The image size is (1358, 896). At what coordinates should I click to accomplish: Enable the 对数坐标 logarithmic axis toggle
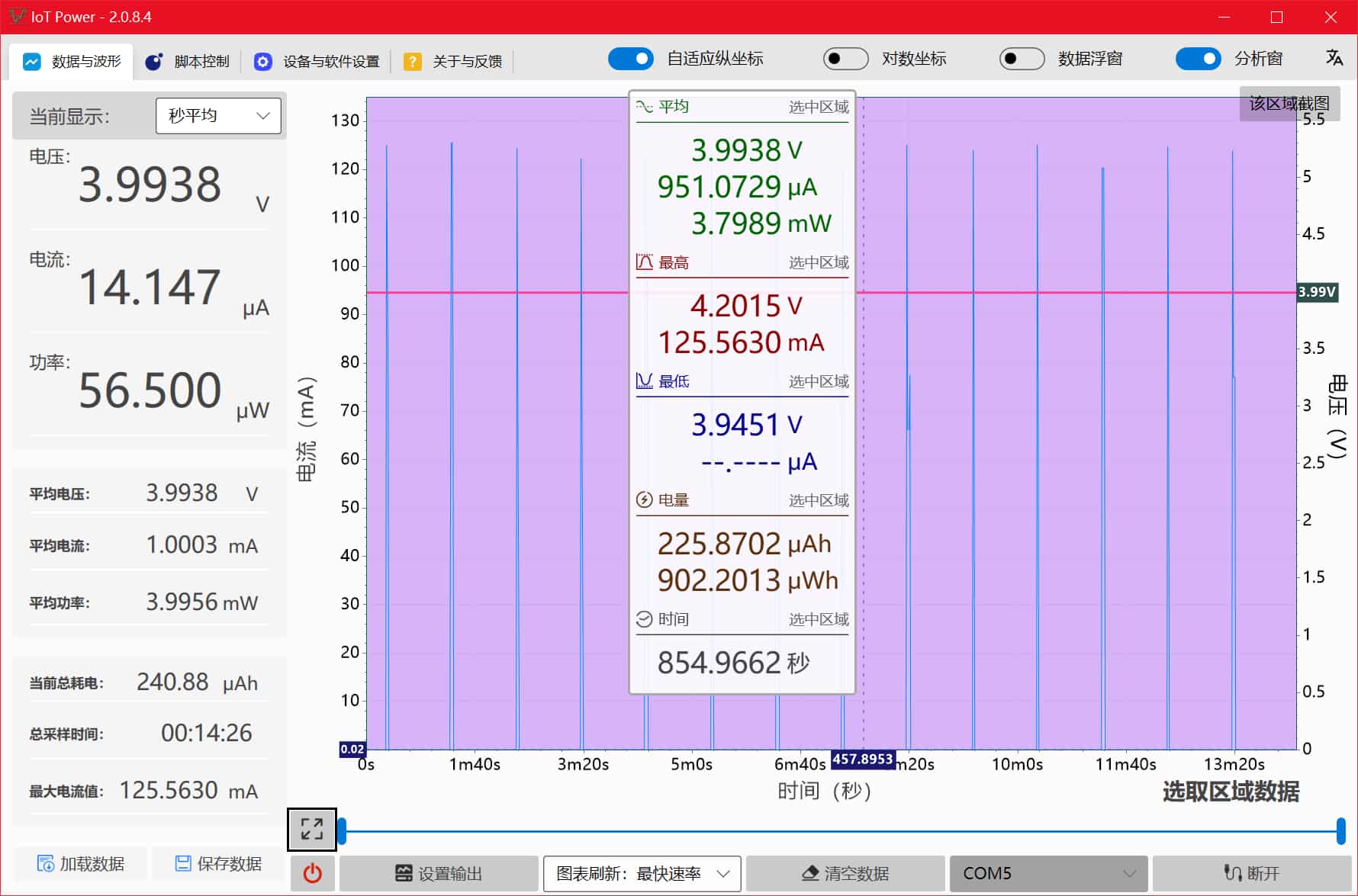click(845, 58)
